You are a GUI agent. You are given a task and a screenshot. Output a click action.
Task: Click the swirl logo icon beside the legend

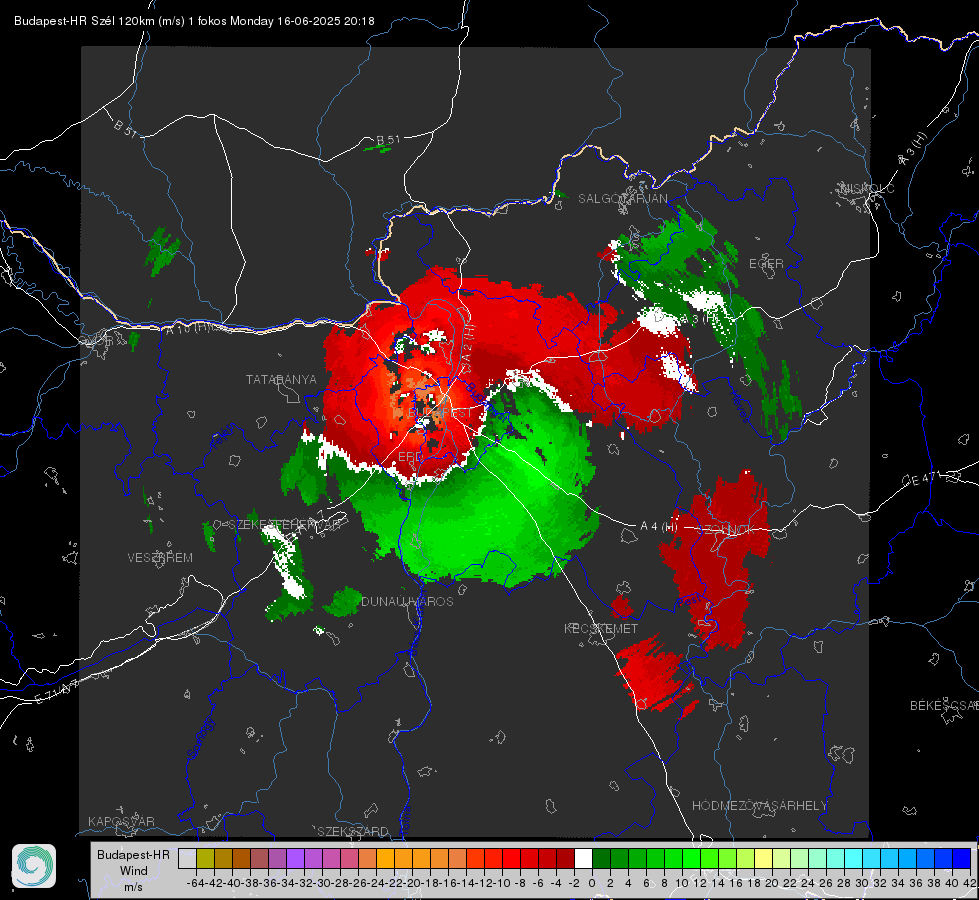pyautogui.click(x=34, y=866)
